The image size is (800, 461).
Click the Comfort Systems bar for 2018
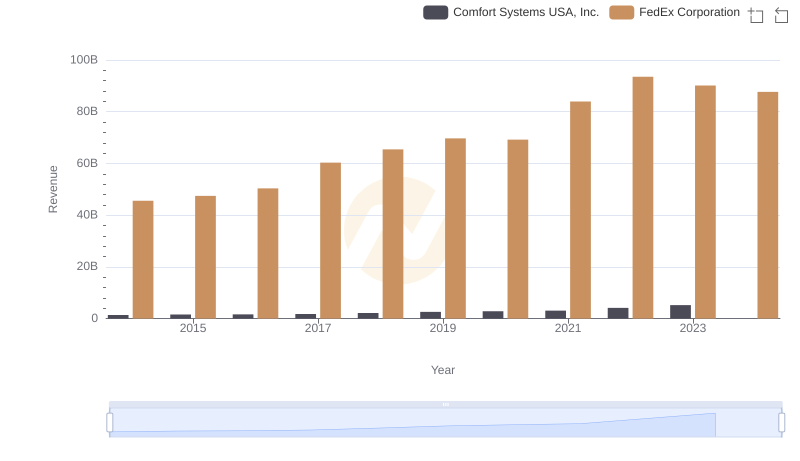[368, 316]
